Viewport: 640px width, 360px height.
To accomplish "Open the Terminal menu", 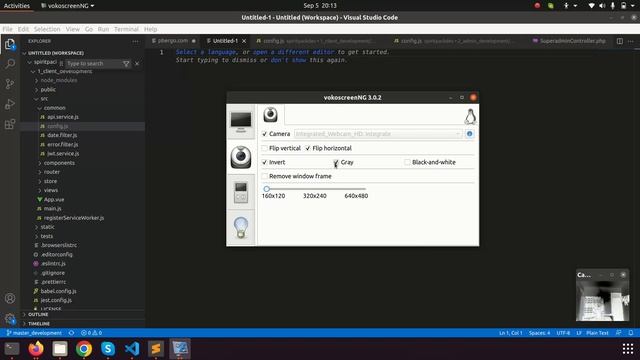I will click(x=126, y=29).
